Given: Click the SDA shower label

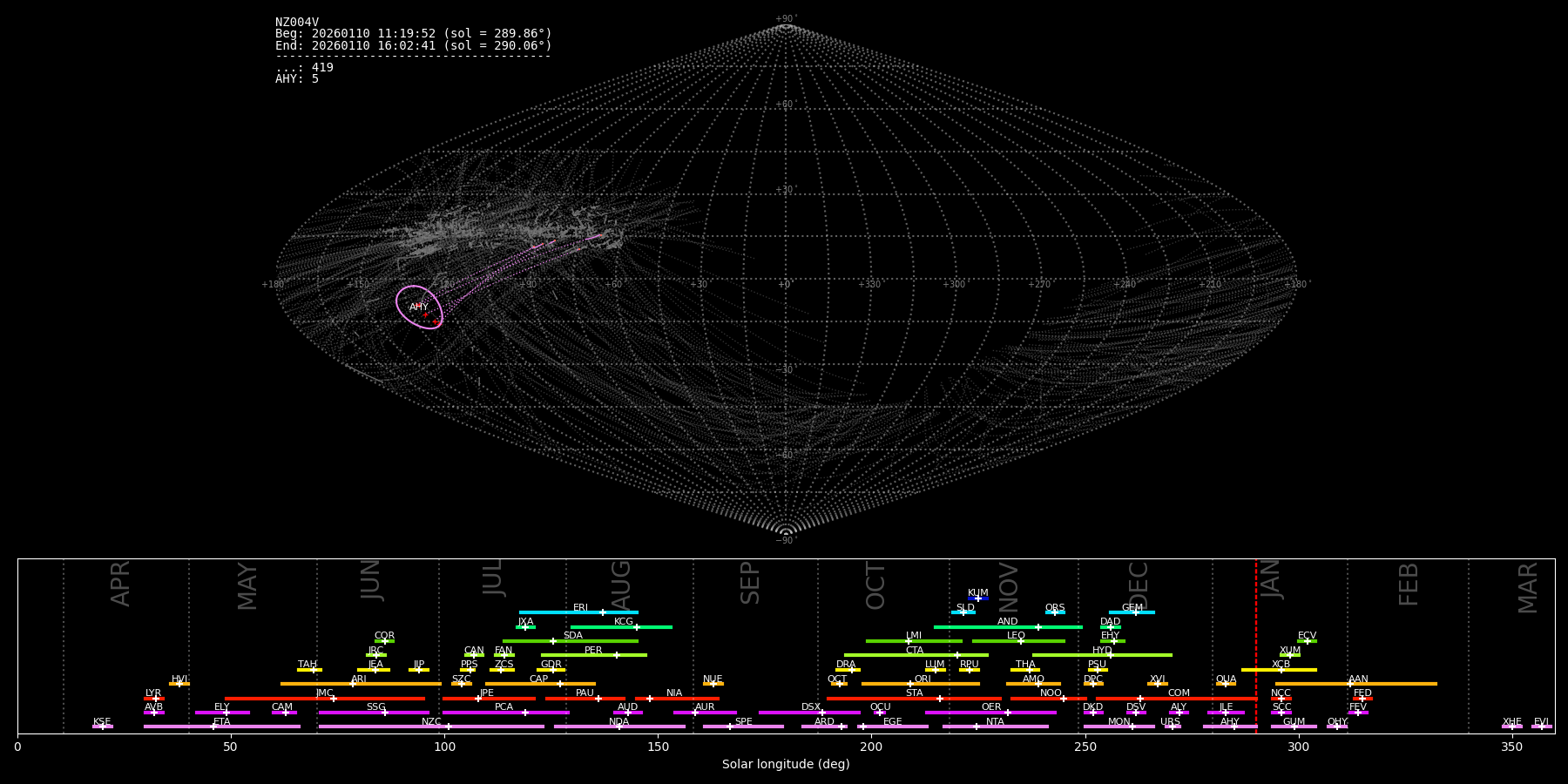Looking at the screenshot, I should pyautogui.click(x=573, y=636).
